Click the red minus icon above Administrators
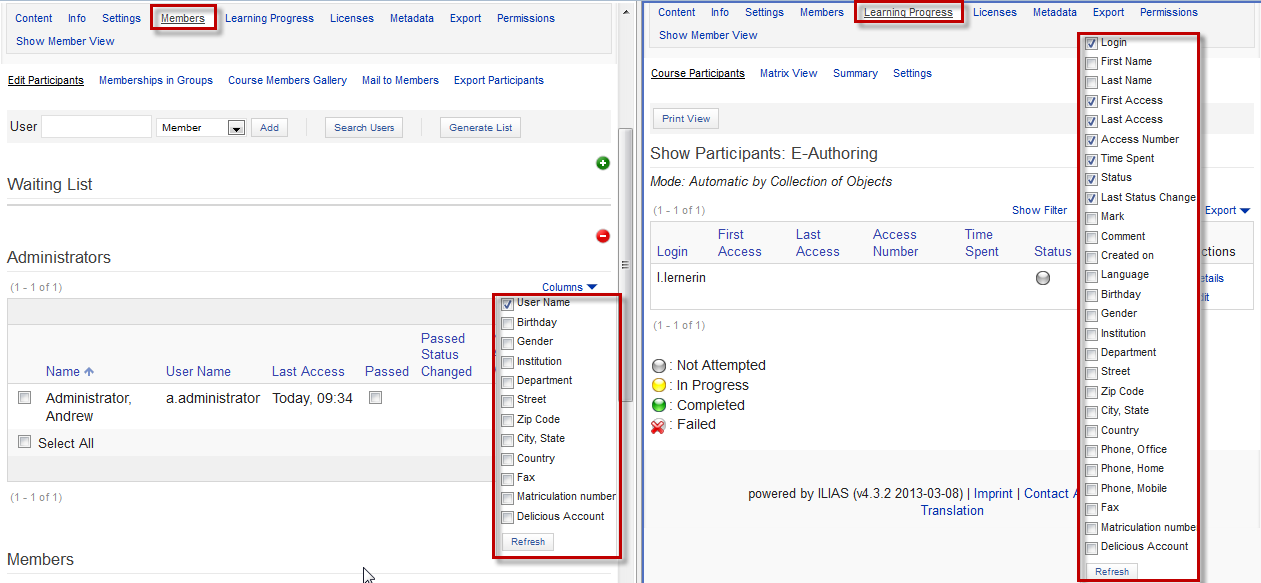Screen dimensions: 1261x583 click(x=603, y=236)
